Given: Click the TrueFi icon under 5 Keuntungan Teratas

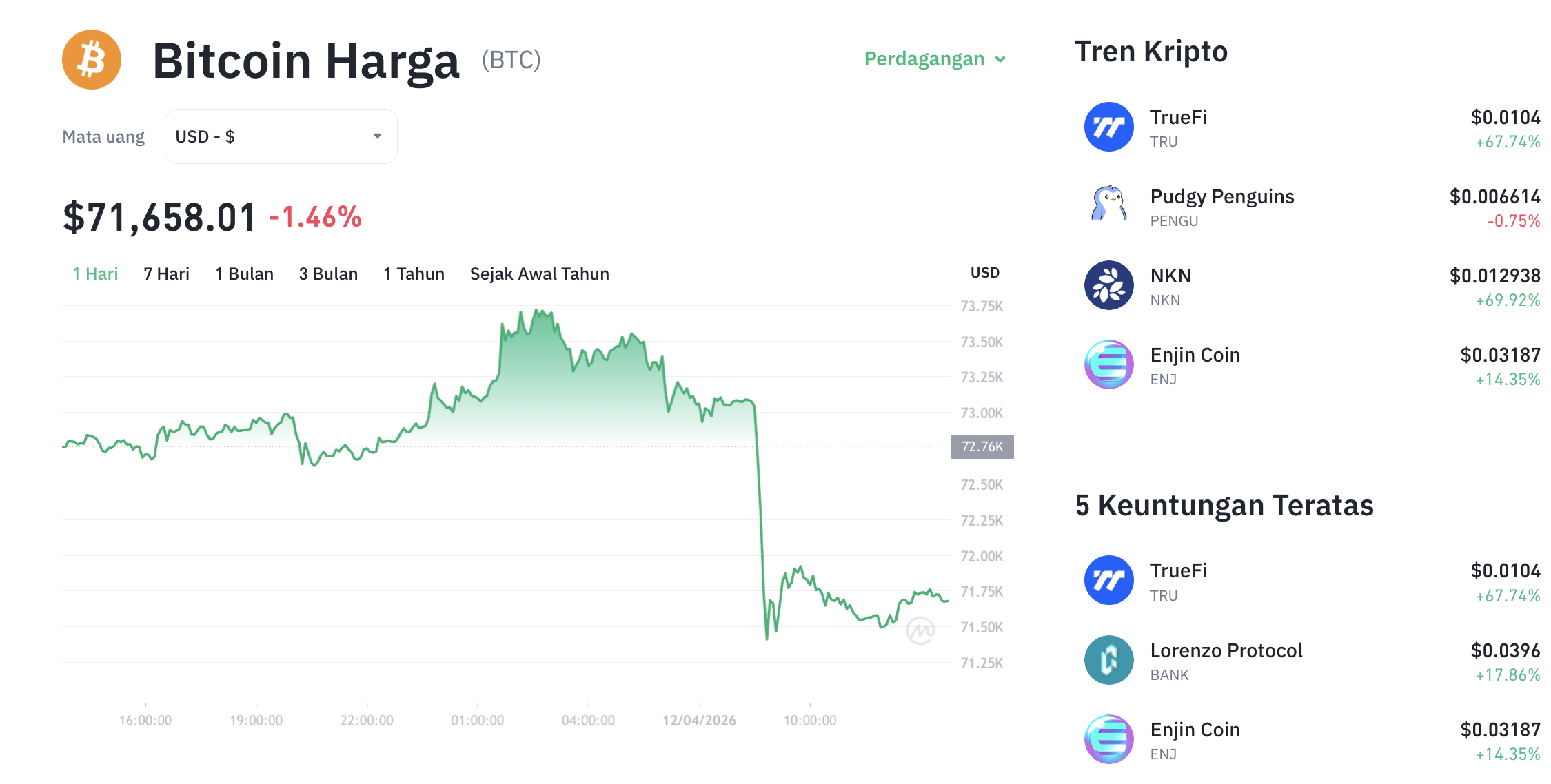Looking at the screenshot, I should [1108, 580].
